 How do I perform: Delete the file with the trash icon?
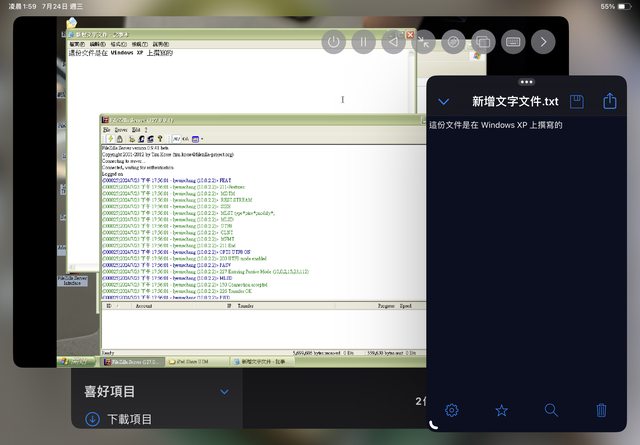coord(601,410)
